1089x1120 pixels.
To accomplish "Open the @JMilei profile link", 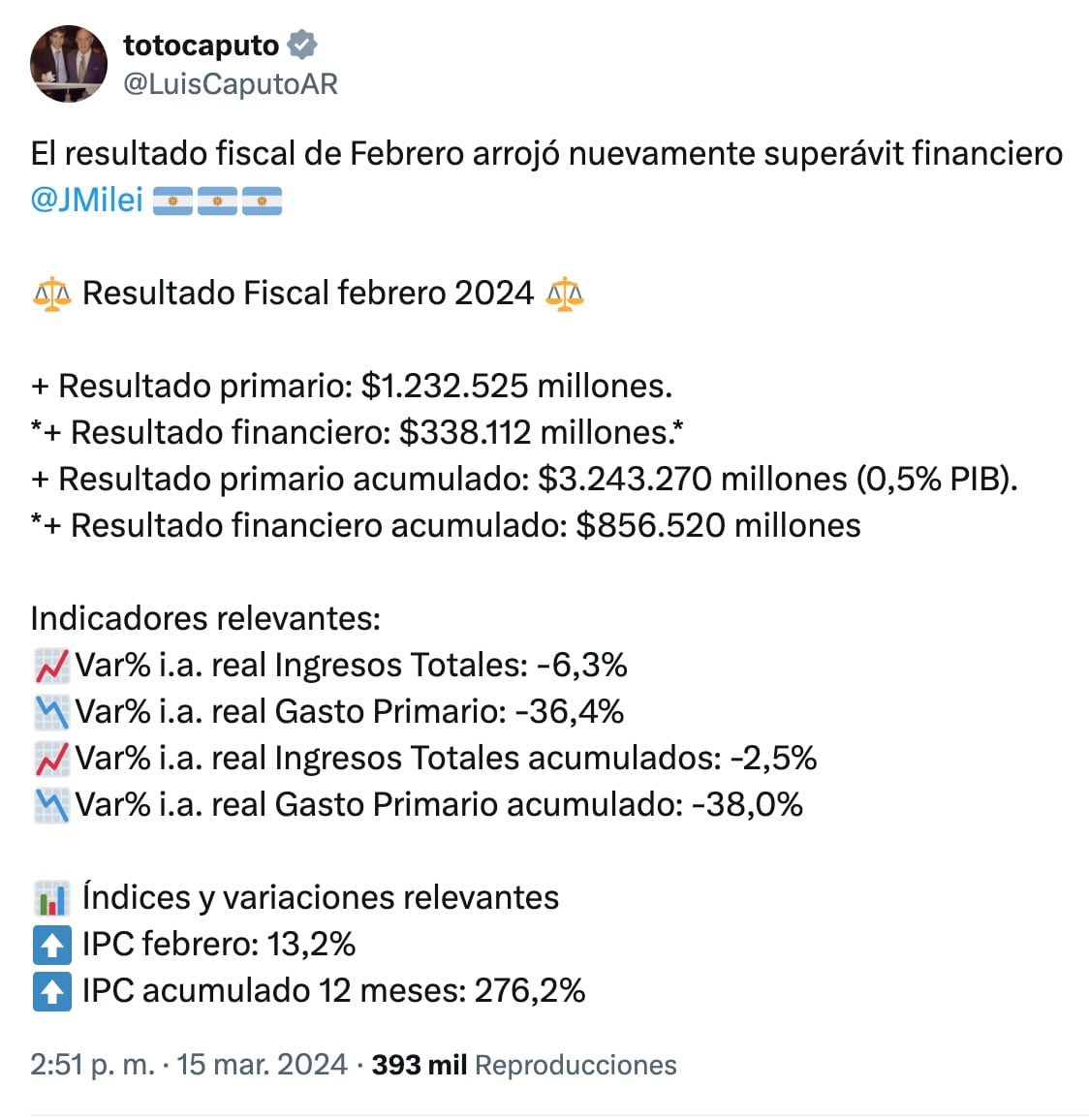I will click(87, 200).
